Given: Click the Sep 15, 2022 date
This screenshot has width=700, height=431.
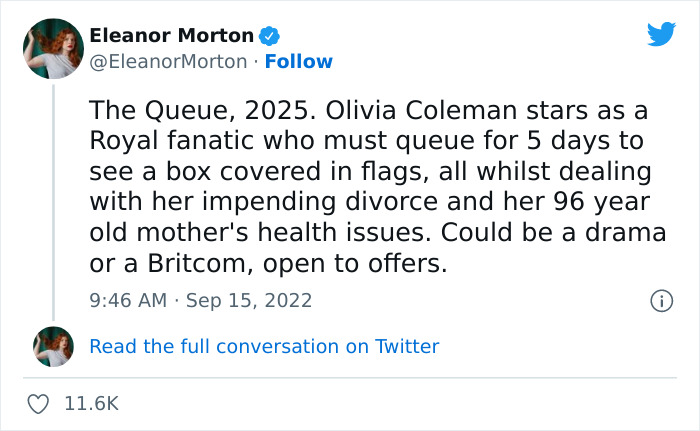Looking at the screenshot, I should [x=250, y=300].
